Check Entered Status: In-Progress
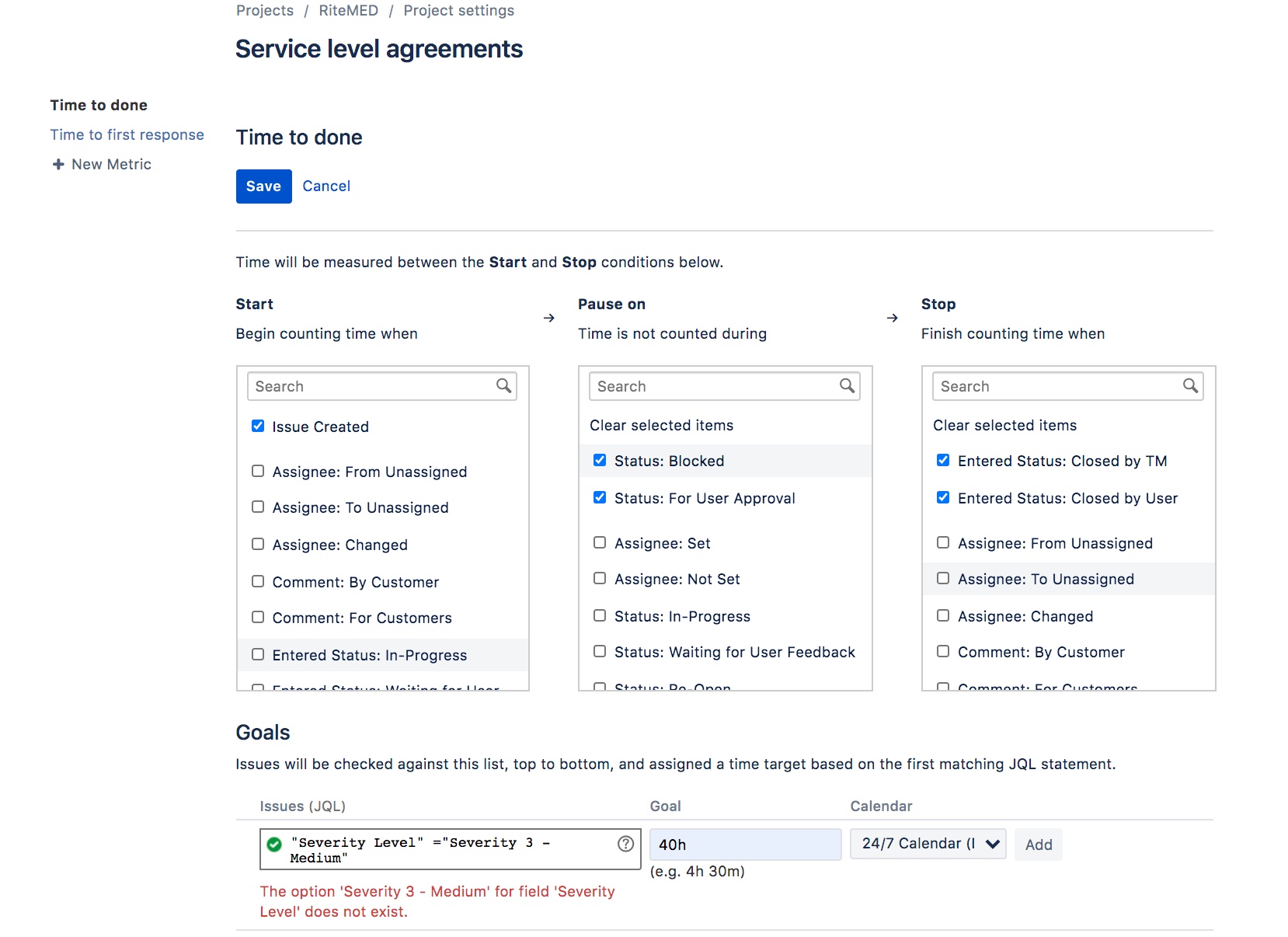Viewport: 1288px width, 937px height. (x=258, y=654)
